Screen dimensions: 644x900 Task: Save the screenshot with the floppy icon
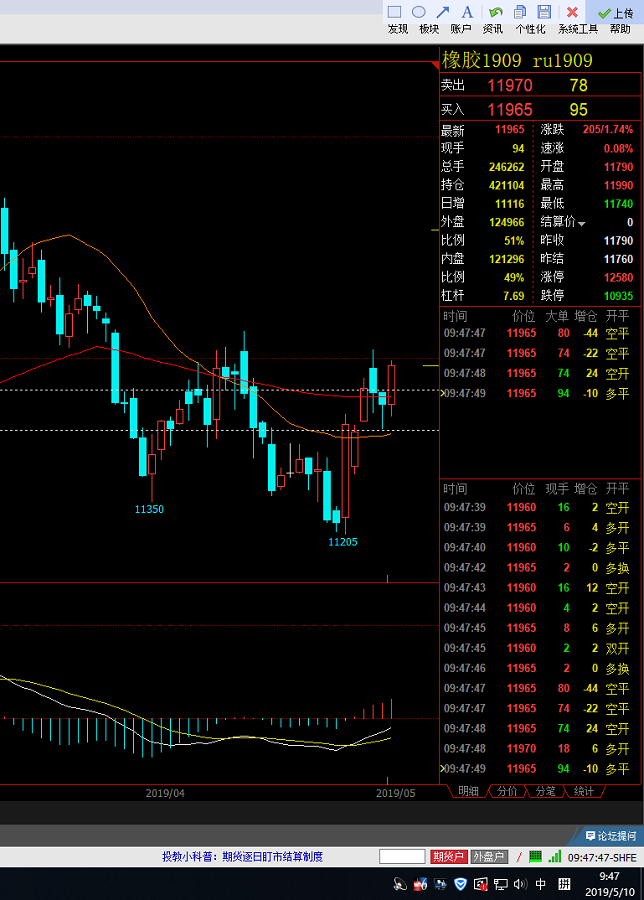[544, 12]
